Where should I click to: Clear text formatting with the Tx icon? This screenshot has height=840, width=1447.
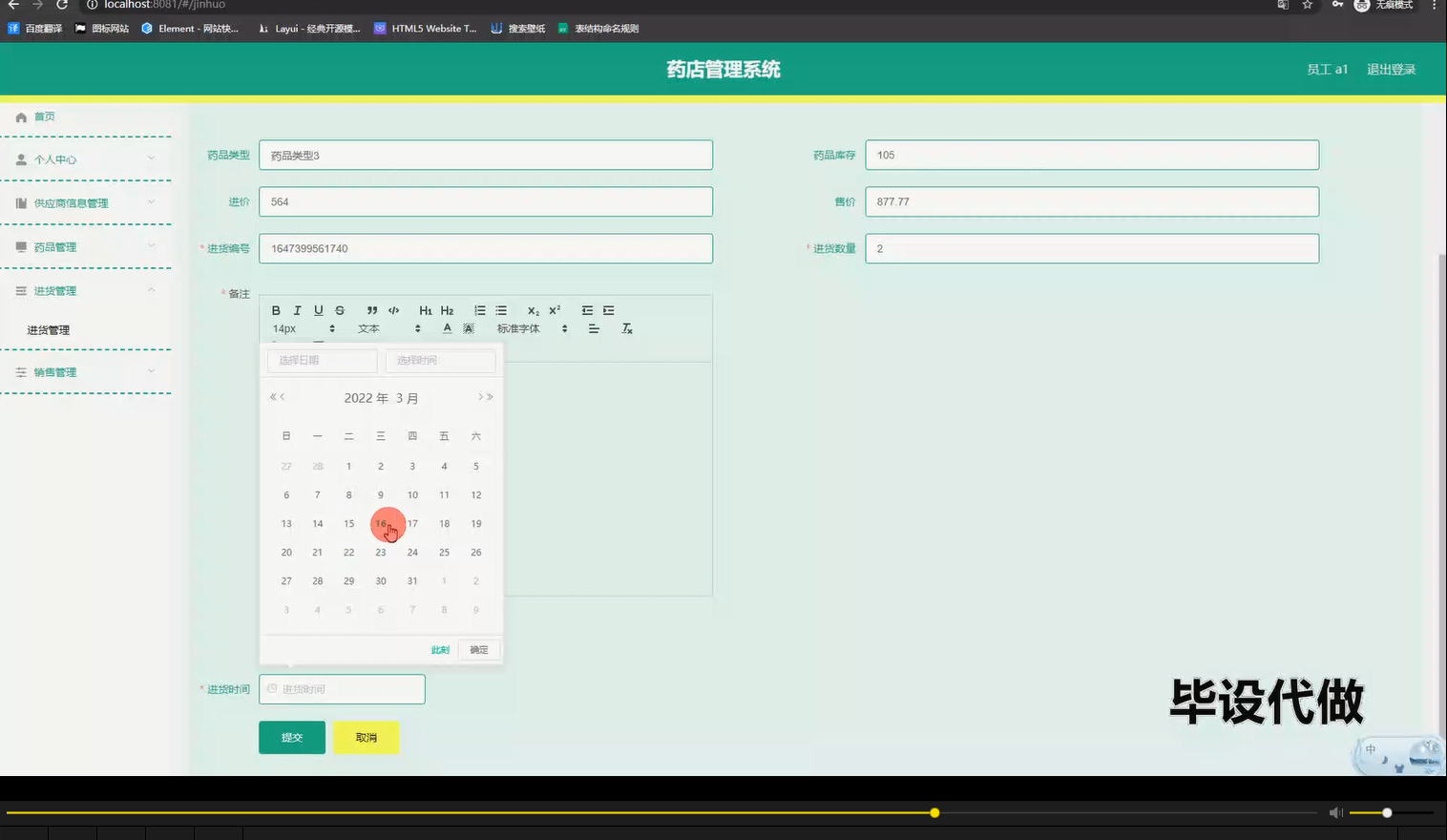point(627,328)
